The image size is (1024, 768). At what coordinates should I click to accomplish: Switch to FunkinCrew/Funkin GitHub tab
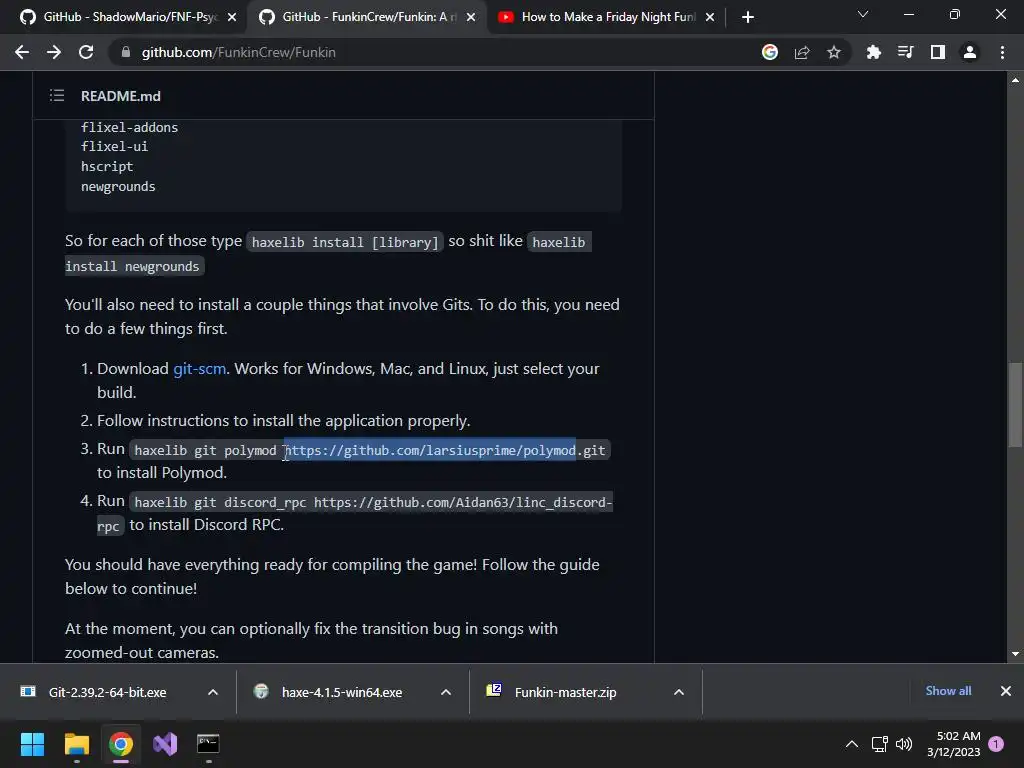click(366, 17)
